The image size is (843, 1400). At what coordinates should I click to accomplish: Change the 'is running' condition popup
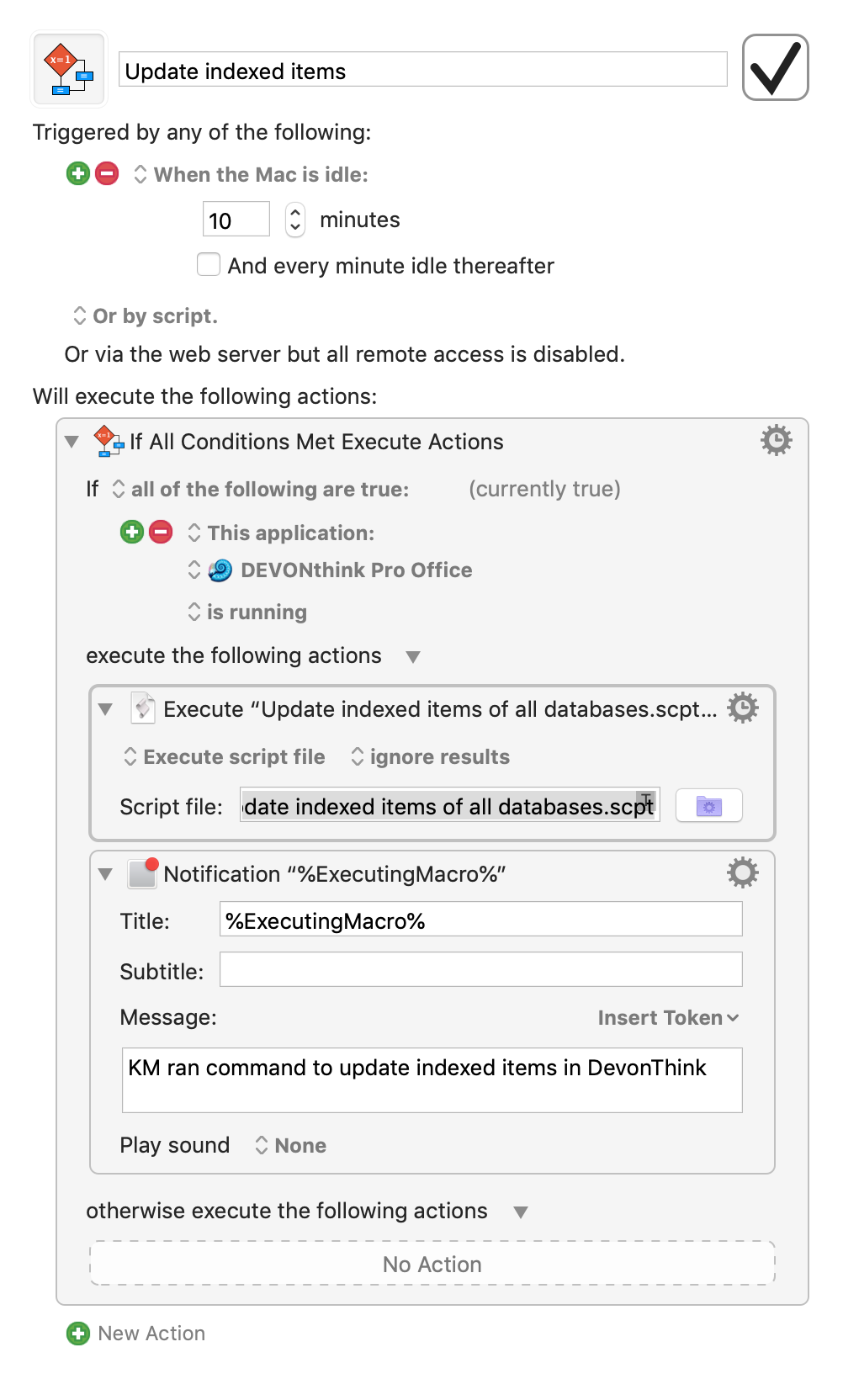click(x=248, y=612)
